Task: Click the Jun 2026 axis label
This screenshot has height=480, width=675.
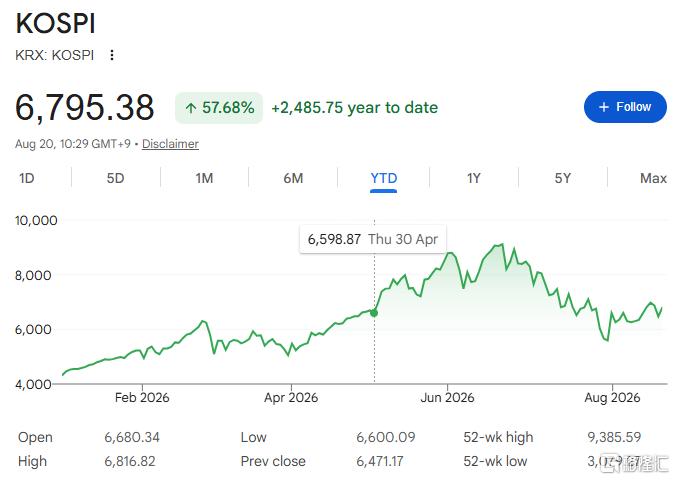Action: (447, 397)
